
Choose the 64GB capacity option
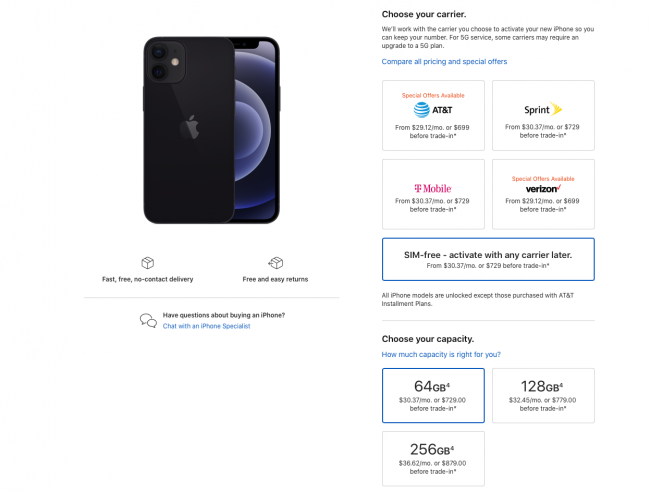coord(433,395)
